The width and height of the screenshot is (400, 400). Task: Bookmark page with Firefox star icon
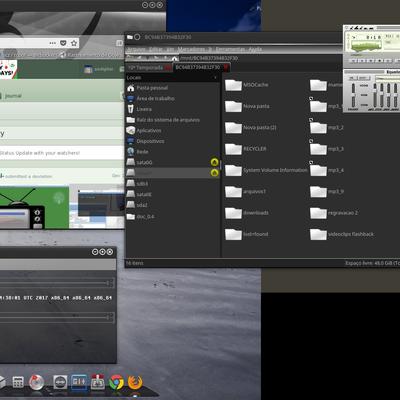(74, 43)
